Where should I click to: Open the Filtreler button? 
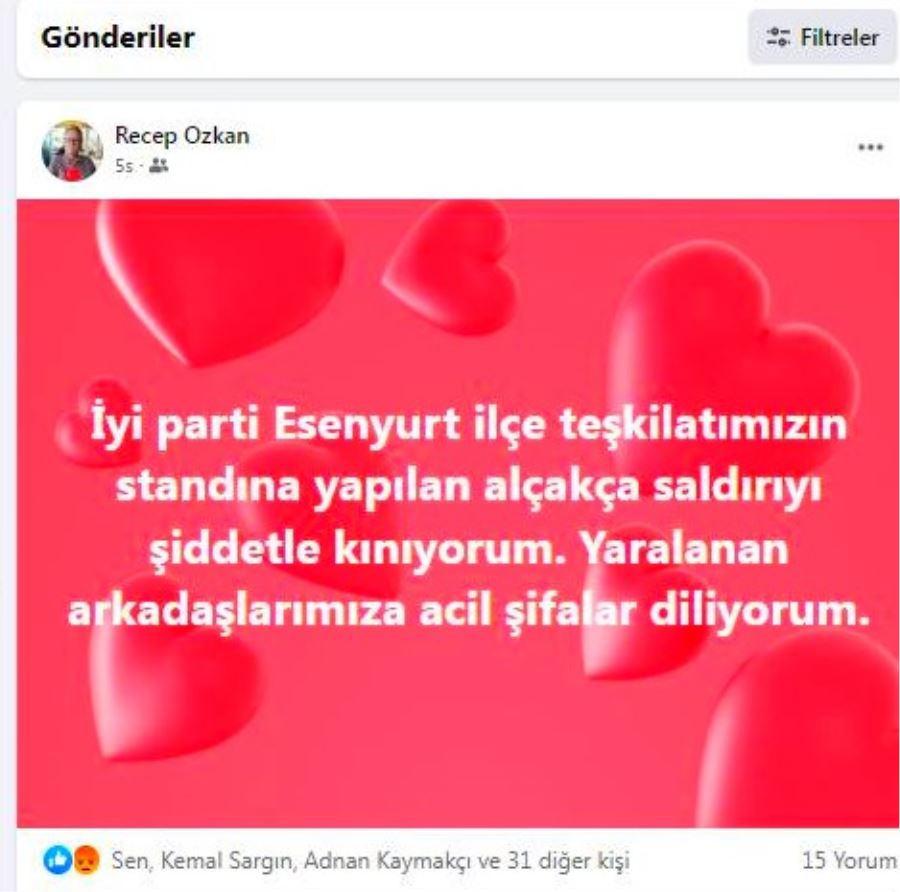coord(823,37)
